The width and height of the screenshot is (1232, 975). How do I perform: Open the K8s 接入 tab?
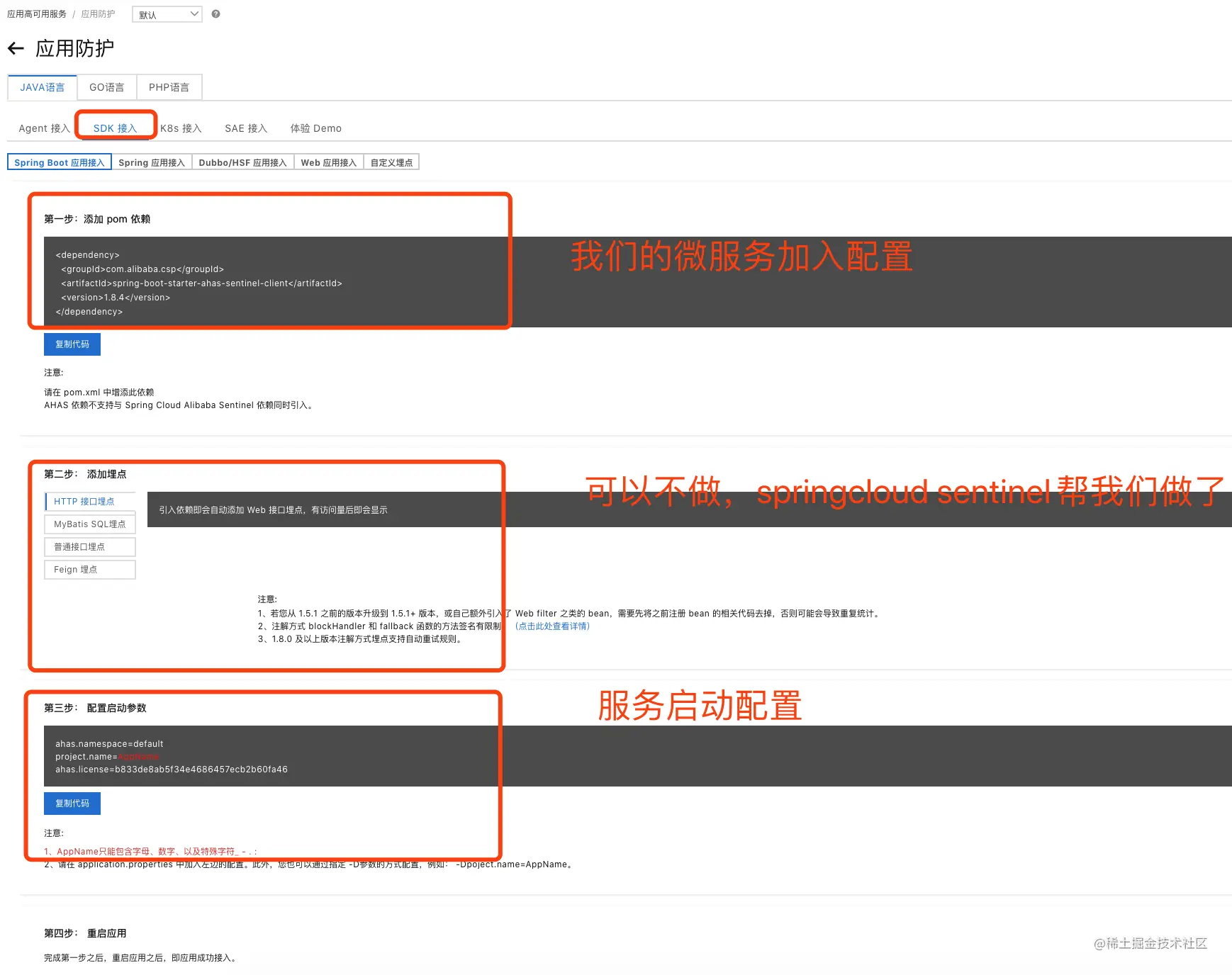click(181, 128)
